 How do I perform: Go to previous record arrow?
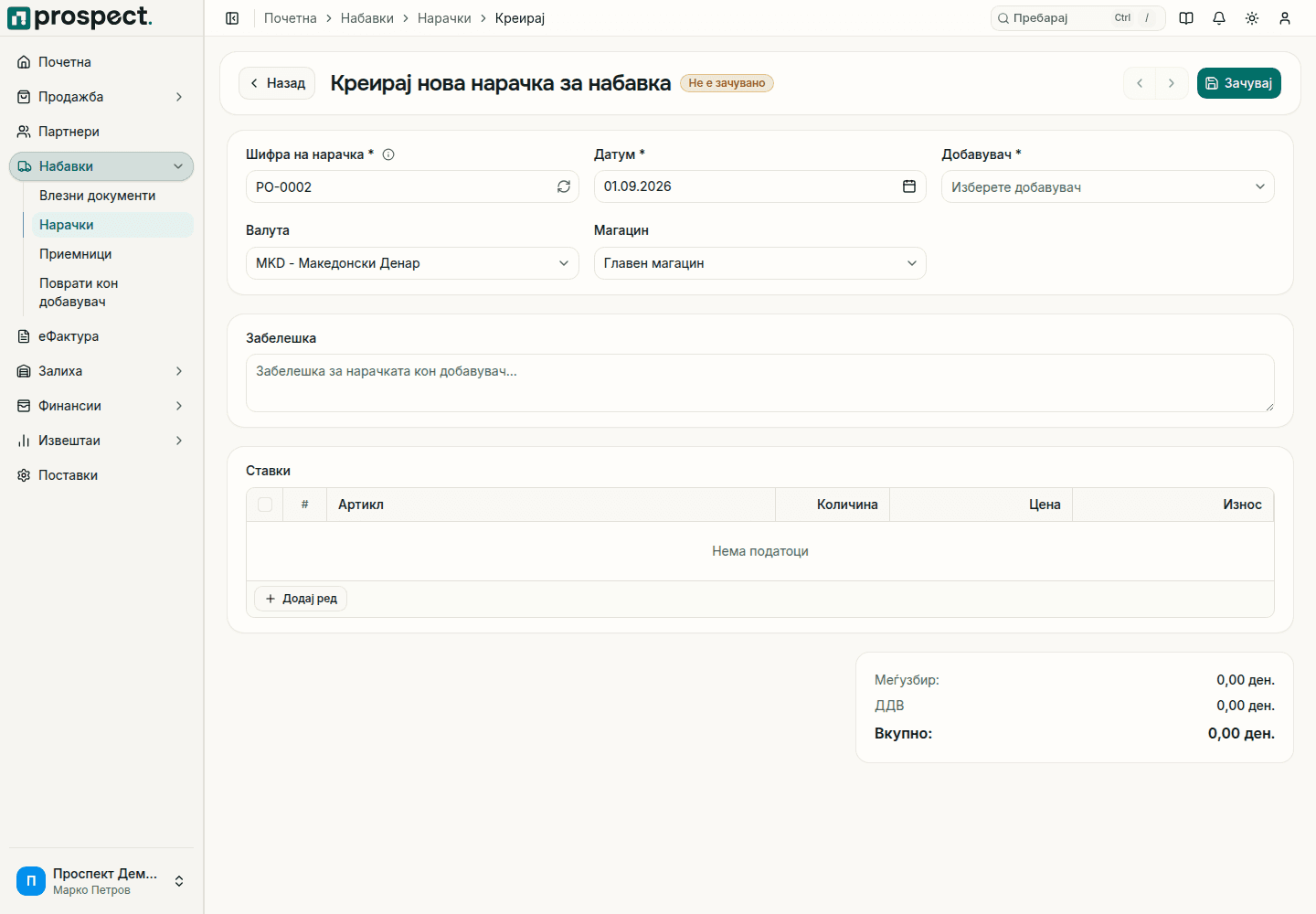click(x=1140, y=83)
